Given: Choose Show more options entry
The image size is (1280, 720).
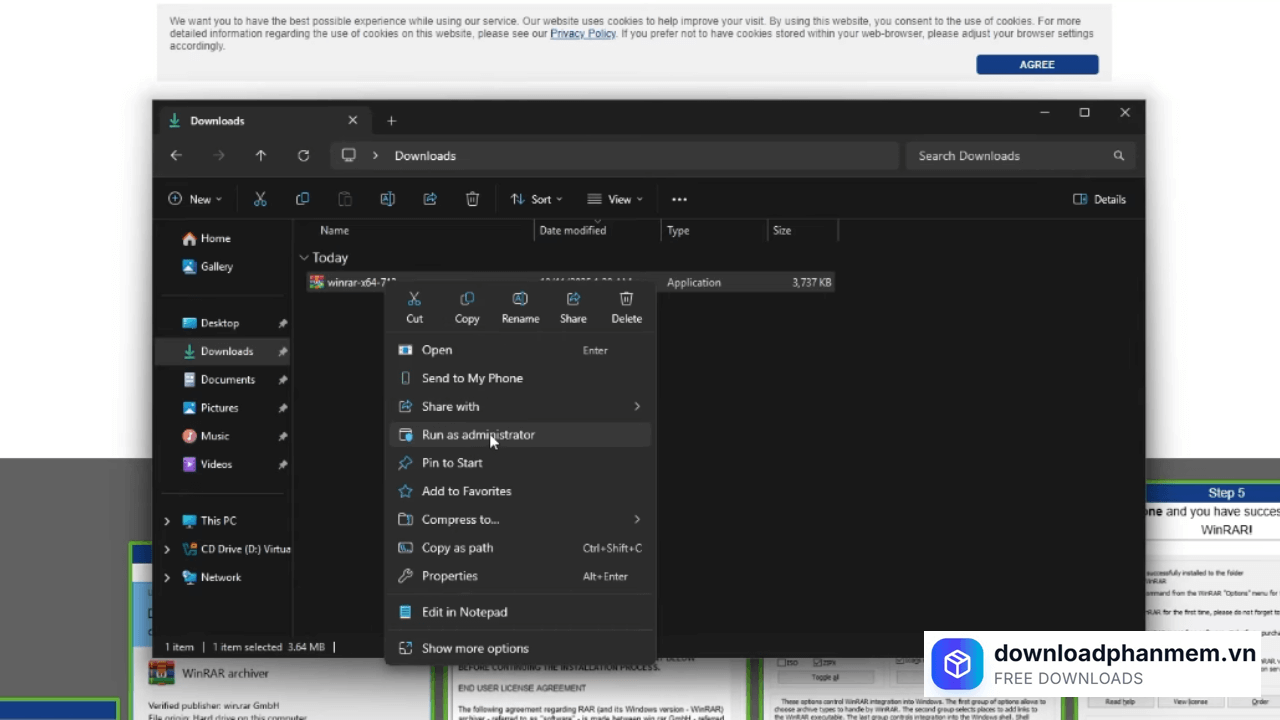Looking at the screenshot, I should 475,648.
